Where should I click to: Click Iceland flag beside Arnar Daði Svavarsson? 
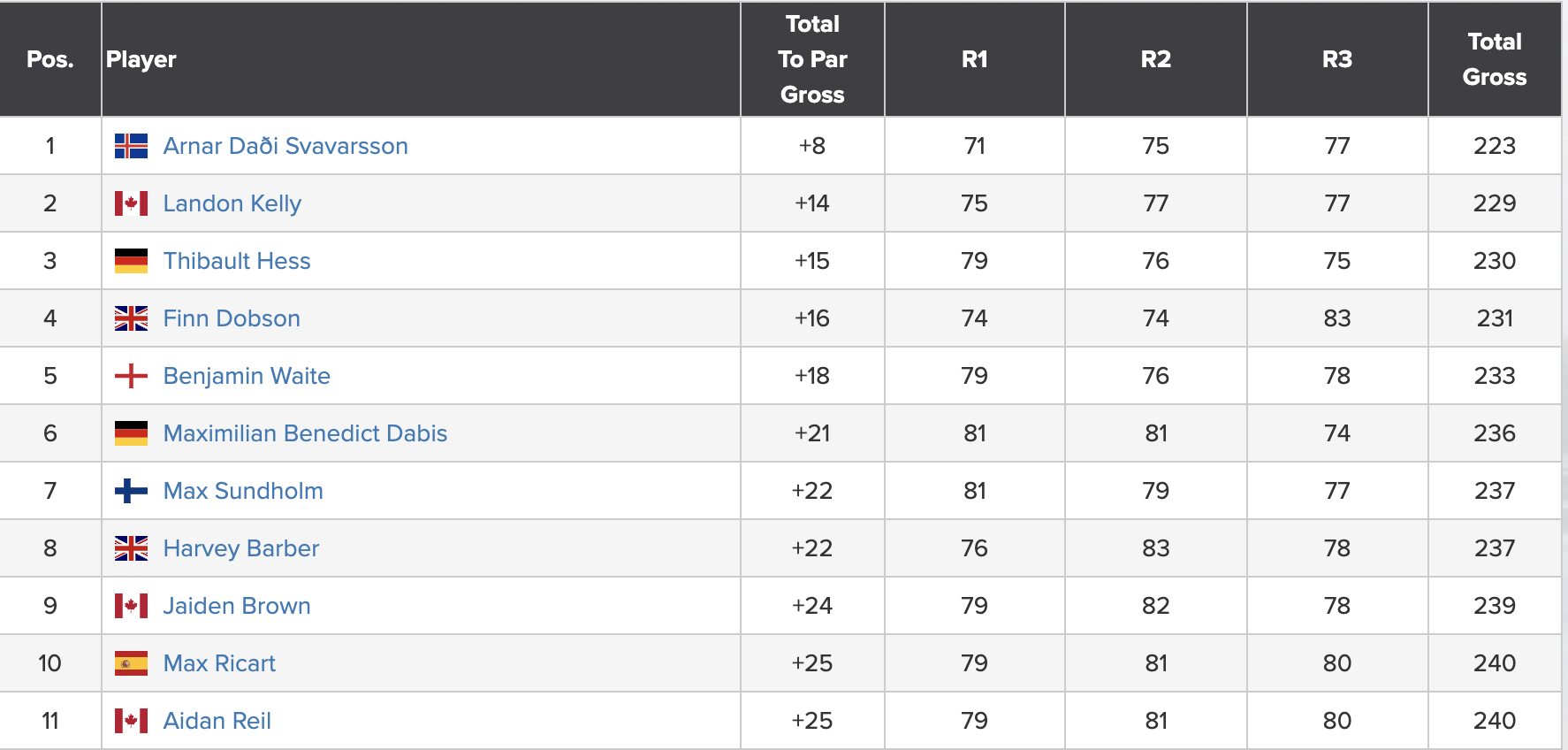tap(131, 146)
